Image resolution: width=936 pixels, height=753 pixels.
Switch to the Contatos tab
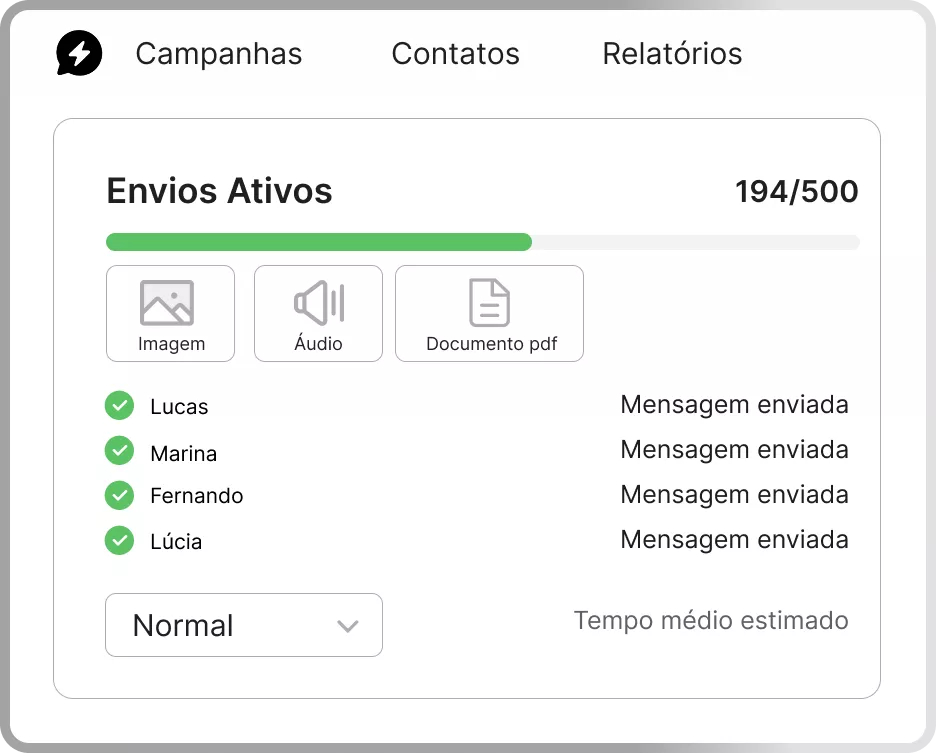455,54
